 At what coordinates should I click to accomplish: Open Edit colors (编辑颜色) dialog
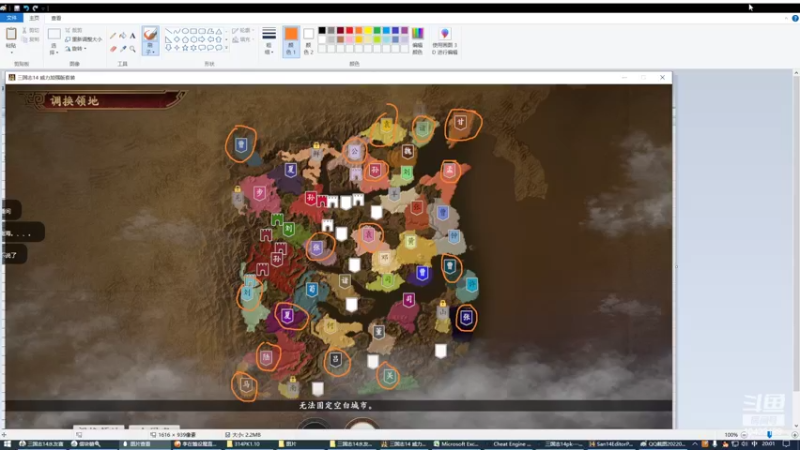[417, 41]
